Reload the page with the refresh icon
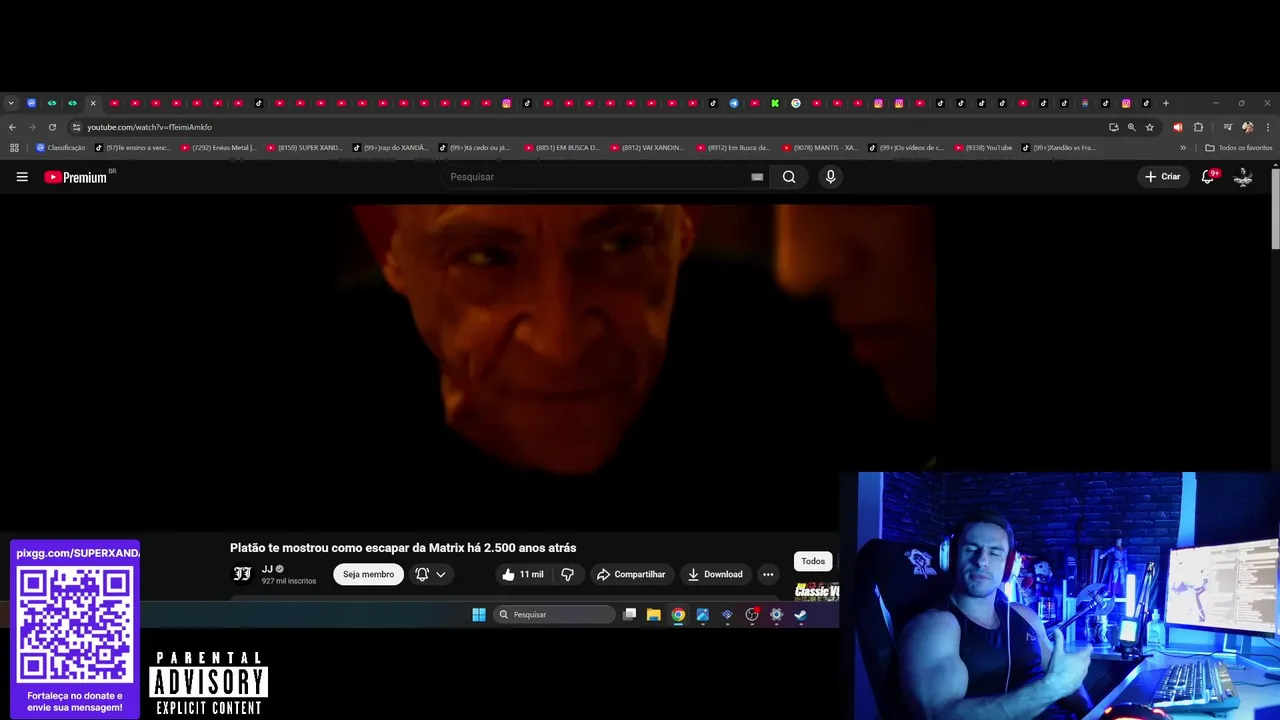Viewport: 1280px width, 720px height. point(52,127)
